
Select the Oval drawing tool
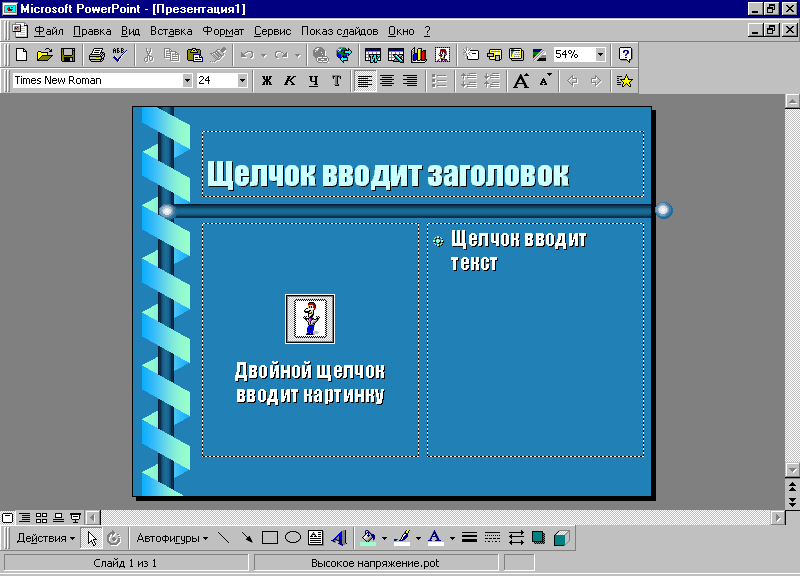(293, 538)
